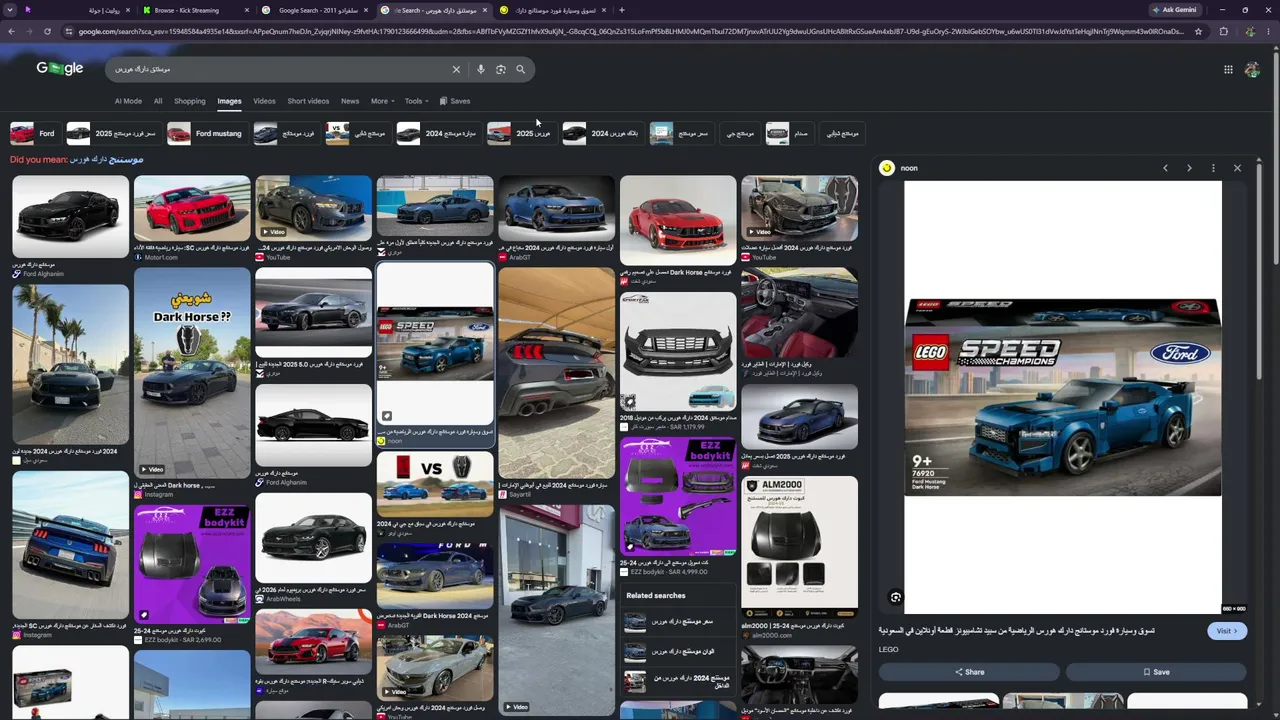
Task: Start voice search with microphone icon
Action: [481, 70]
